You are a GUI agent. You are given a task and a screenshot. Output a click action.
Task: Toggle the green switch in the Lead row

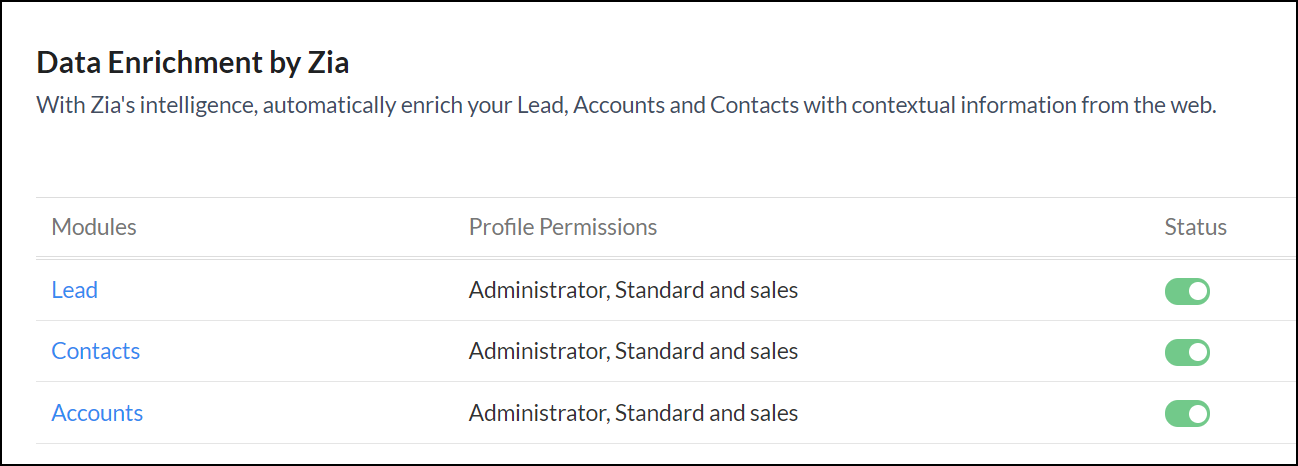coord(1187,291)
